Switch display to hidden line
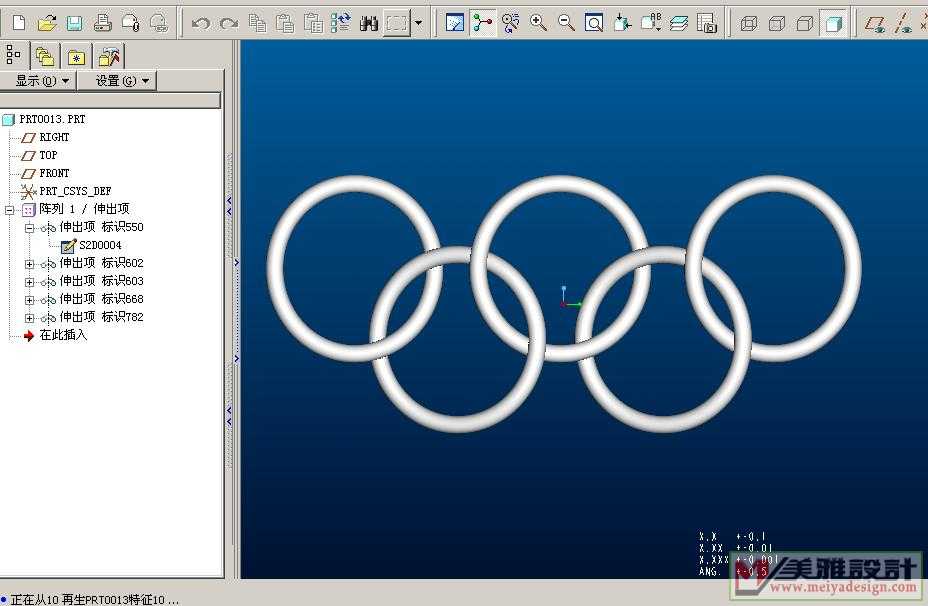928x606 pixels. coord(776,23)
